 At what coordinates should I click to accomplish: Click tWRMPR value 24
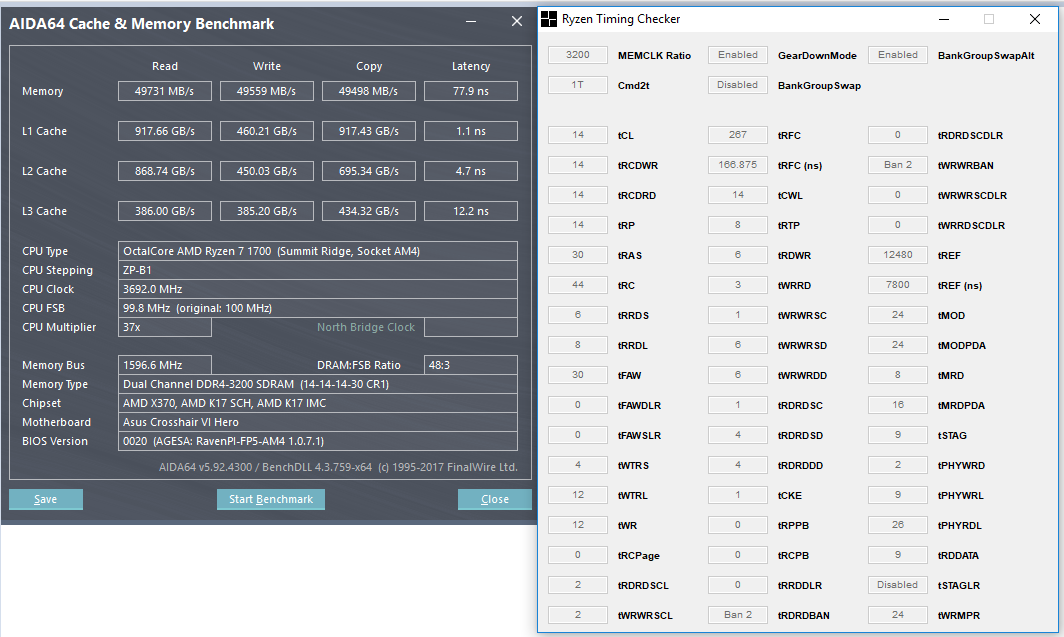coord(898,615)
